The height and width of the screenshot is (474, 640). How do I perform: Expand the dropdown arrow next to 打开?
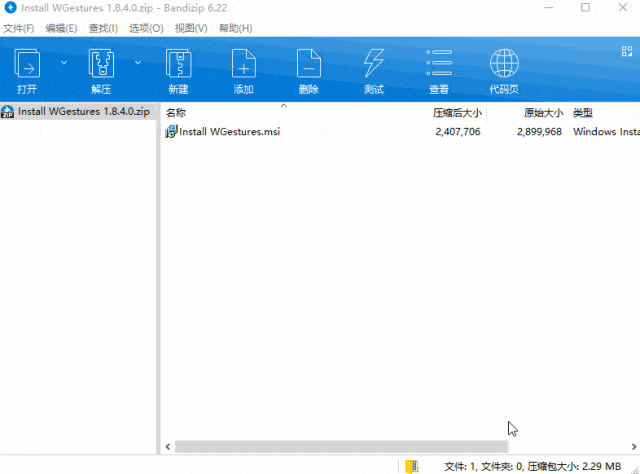coord(64,63)
